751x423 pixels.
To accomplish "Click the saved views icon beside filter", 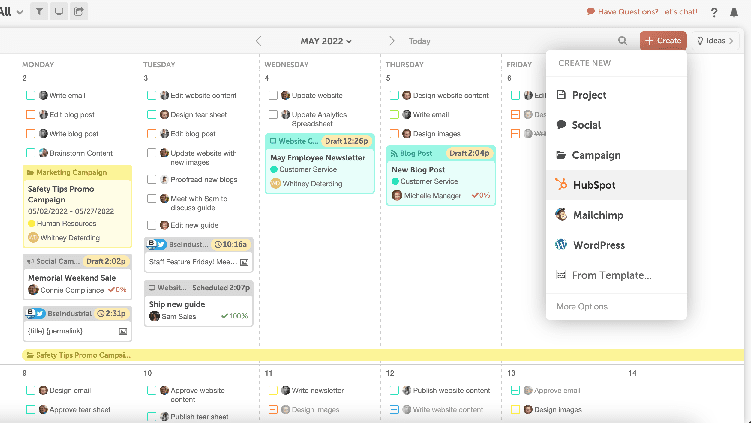I will coord(59,11).
